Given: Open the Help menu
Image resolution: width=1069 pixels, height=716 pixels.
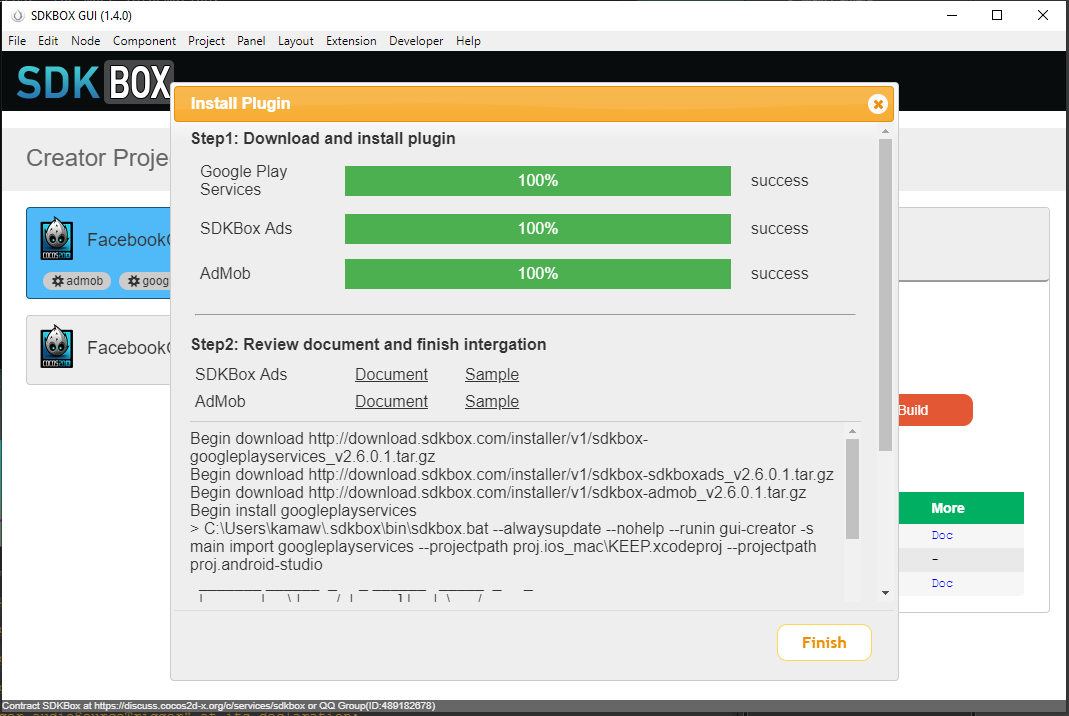Looking at the screenshot, I should point(468,41).
